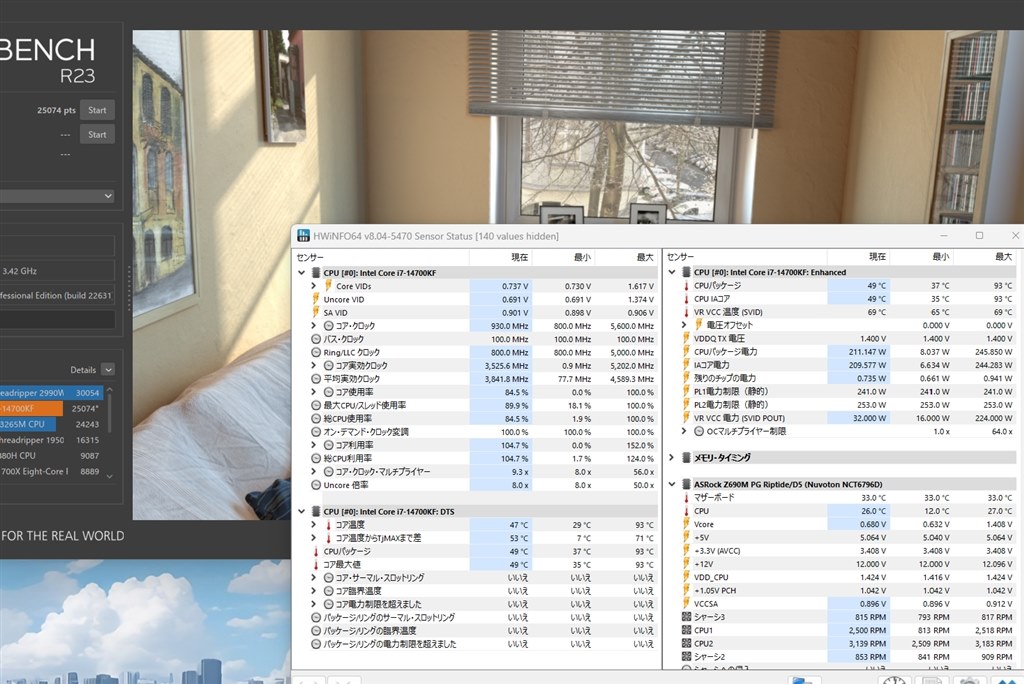Click the lightning icon beside Core VIDs
Image resolution: width=1024 pixels, height=684 pixels.
point(328,286)
